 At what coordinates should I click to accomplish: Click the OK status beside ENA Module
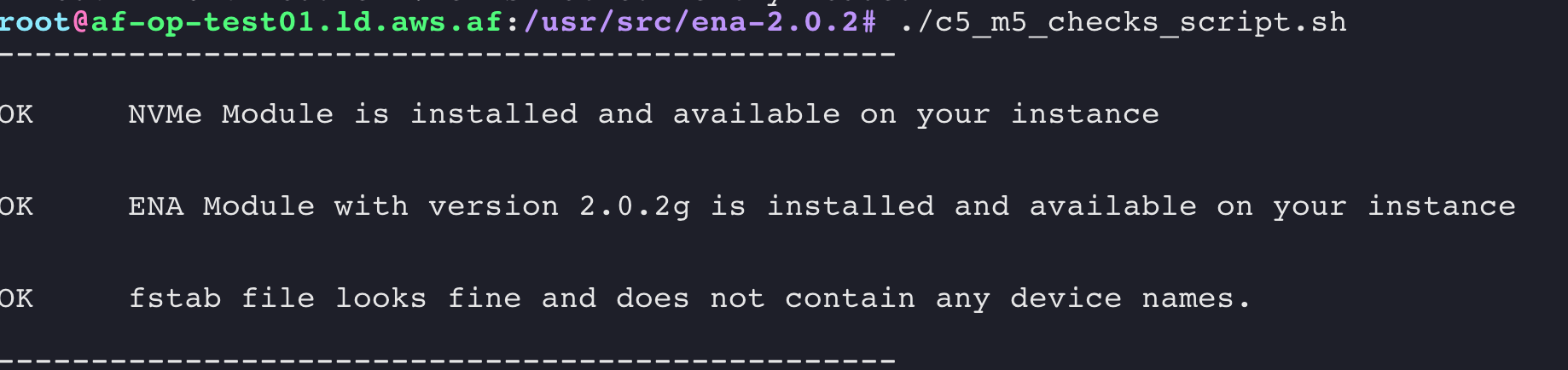coord(16,206)
